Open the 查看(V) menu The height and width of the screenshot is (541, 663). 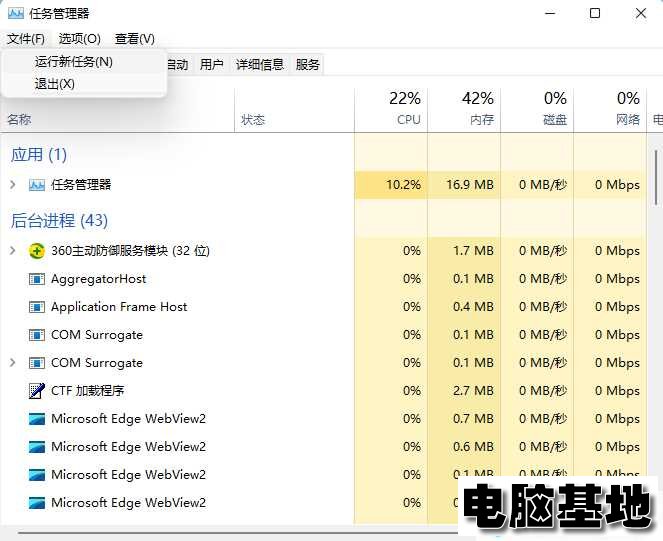(134, 39)
